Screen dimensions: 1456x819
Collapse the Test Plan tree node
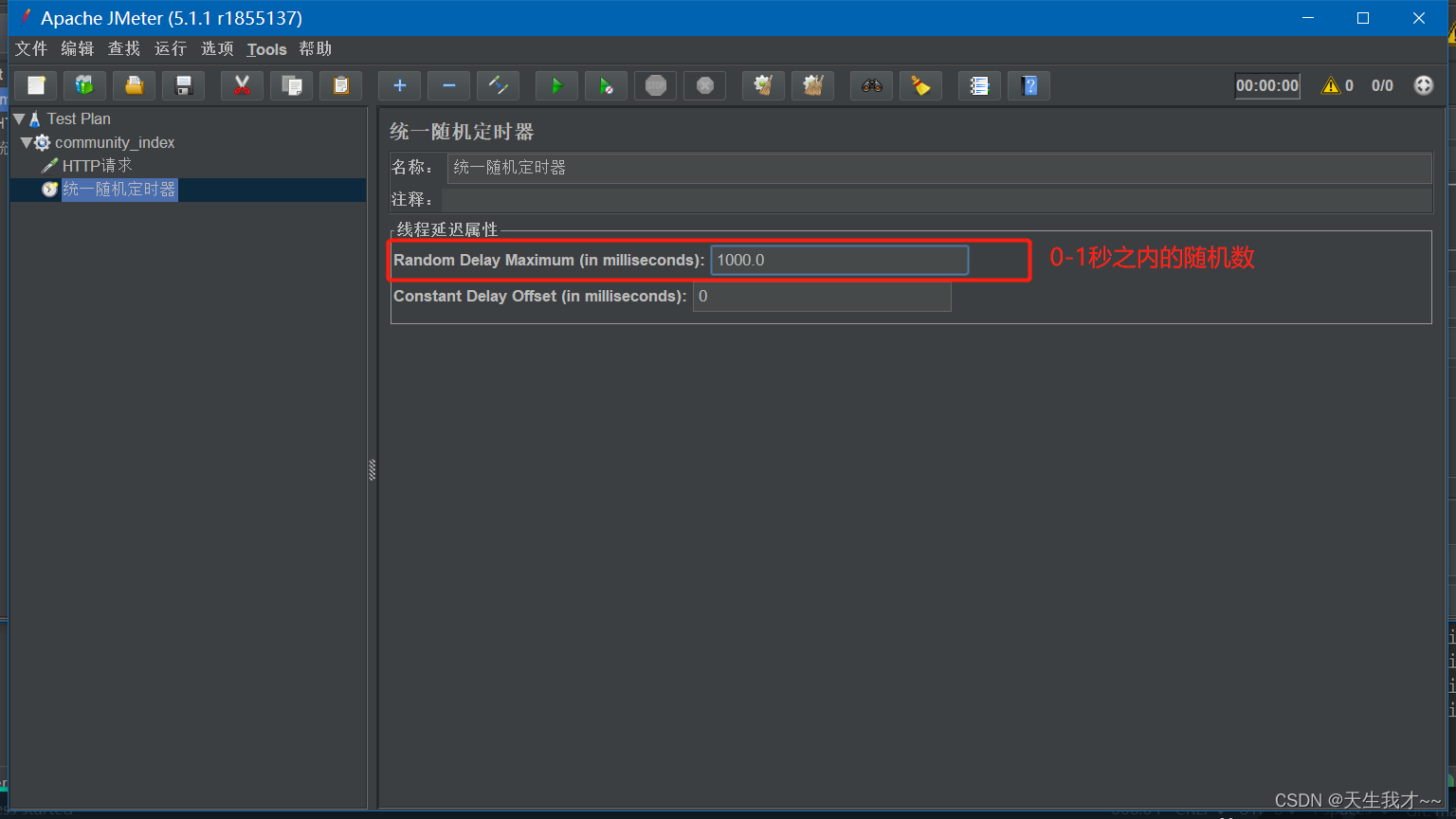18,118
